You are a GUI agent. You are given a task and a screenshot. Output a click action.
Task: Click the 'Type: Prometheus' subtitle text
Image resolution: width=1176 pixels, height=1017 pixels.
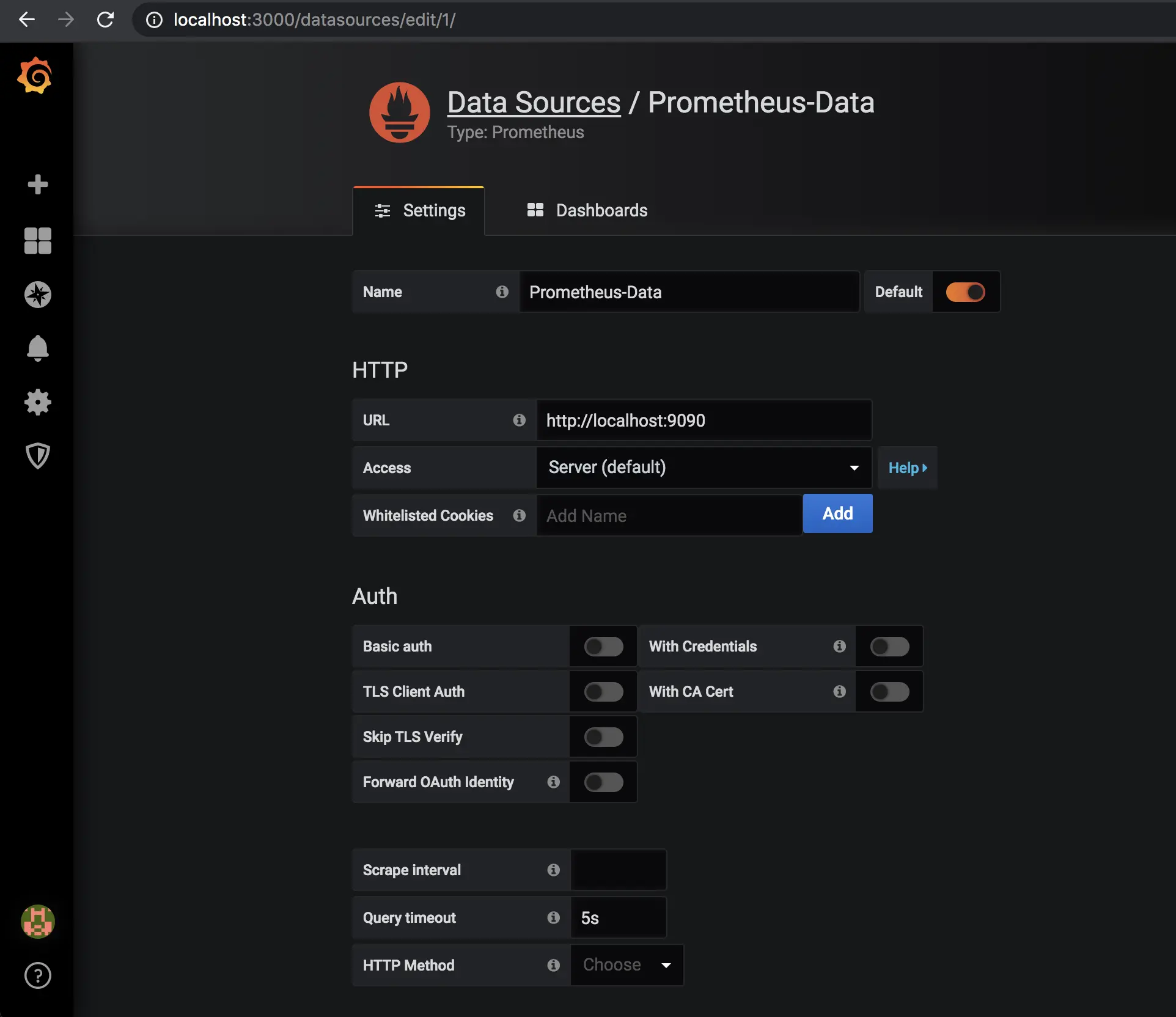[516, 132]
